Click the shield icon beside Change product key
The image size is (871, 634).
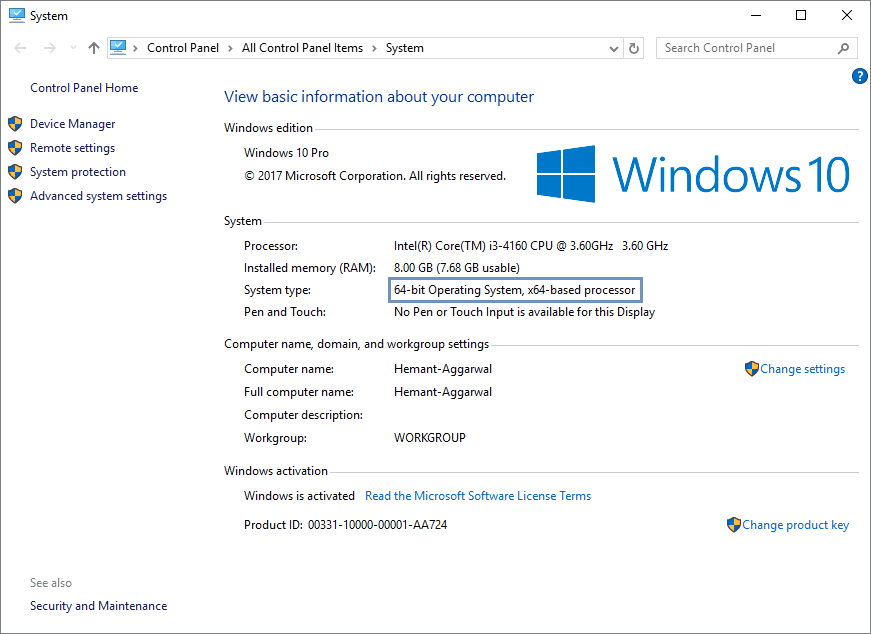pyautogui.click(x=734, y=525)
